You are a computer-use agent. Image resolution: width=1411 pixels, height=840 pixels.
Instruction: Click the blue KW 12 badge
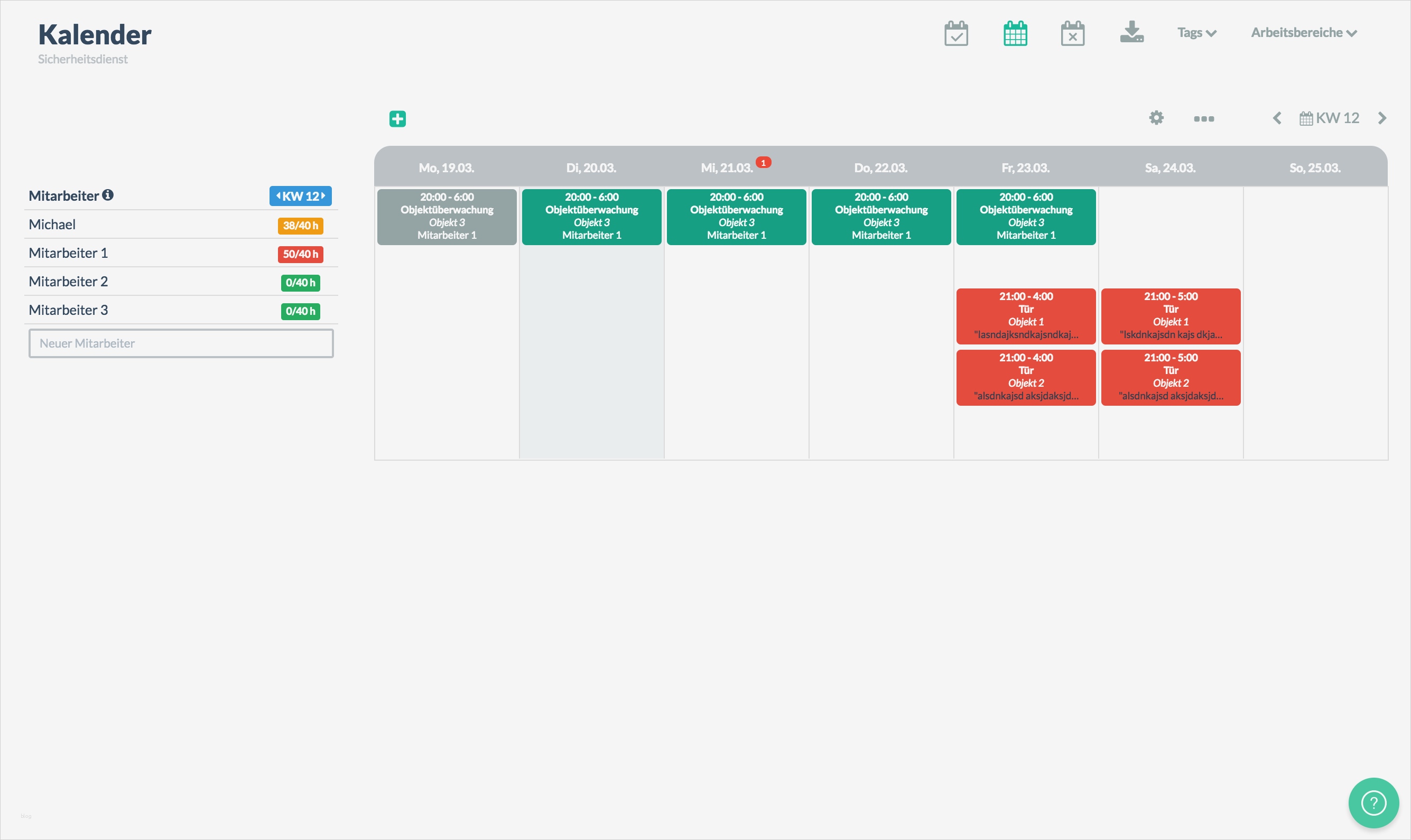point(300,197)
